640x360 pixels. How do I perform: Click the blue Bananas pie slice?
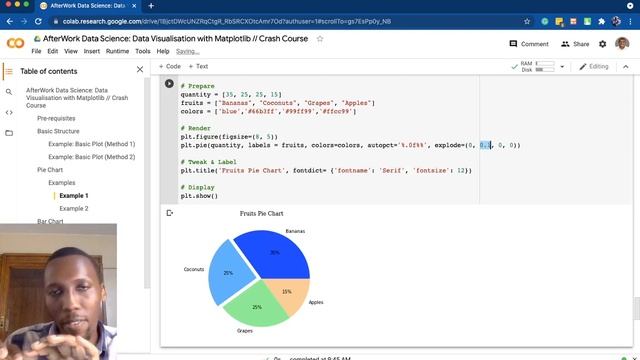(x=274, y=254)
